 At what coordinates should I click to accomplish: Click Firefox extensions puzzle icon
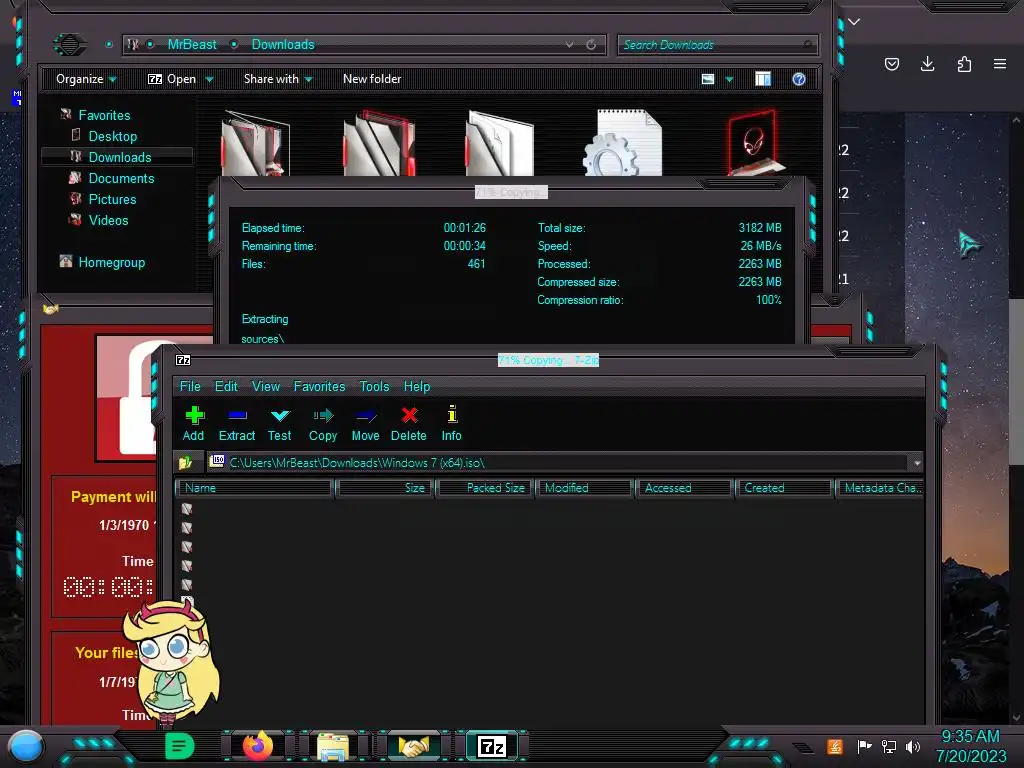(964, 63)
